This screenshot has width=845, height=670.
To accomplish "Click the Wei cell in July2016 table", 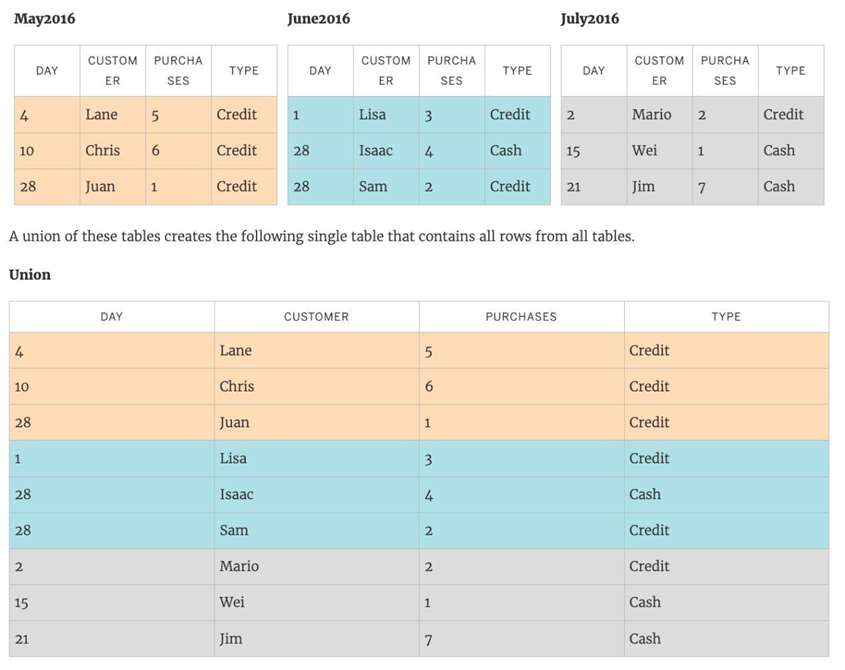I will click(644, 151).
